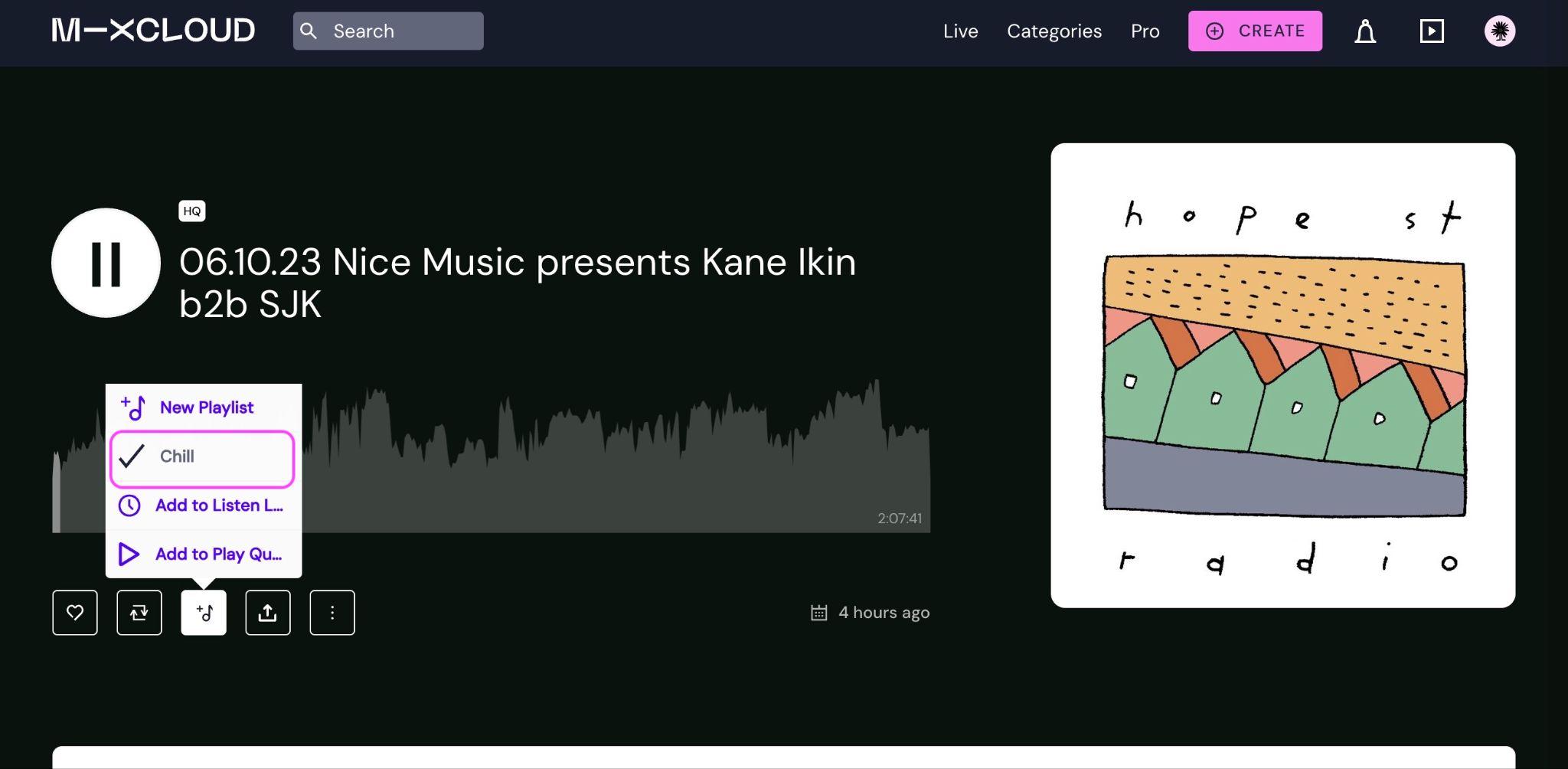
Task: Click the calendar icon beside upload time
Action: click(x=819, y=613)
